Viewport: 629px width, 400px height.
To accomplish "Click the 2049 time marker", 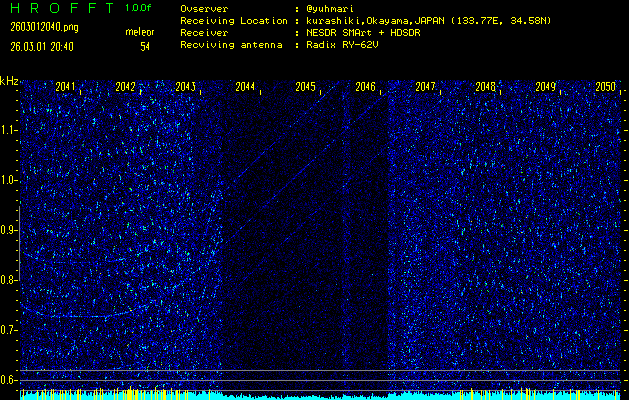I will click(546, 87).
